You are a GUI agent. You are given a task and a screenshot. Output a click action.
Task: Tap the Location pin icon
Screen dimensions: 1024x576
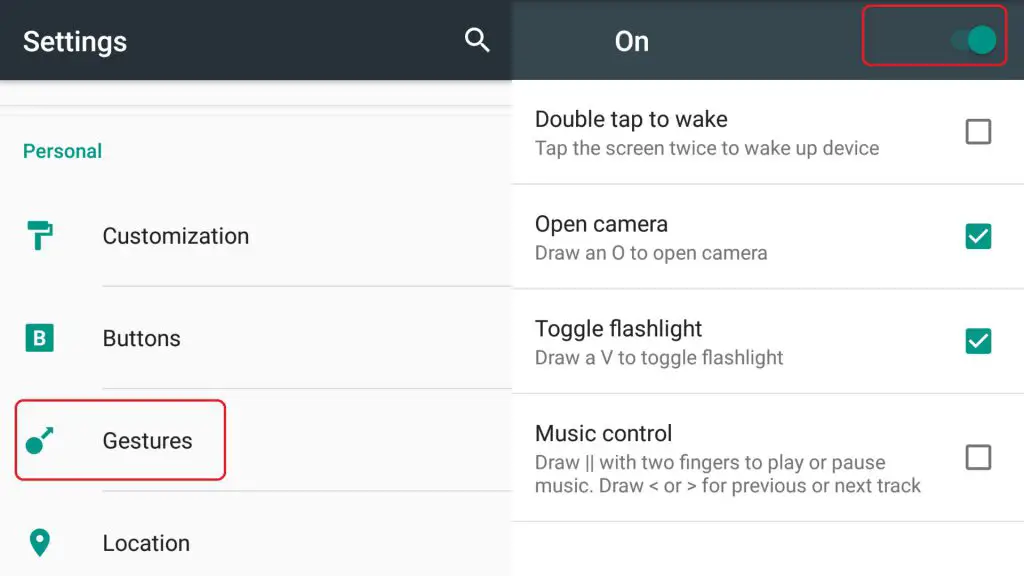coord(39,542)
